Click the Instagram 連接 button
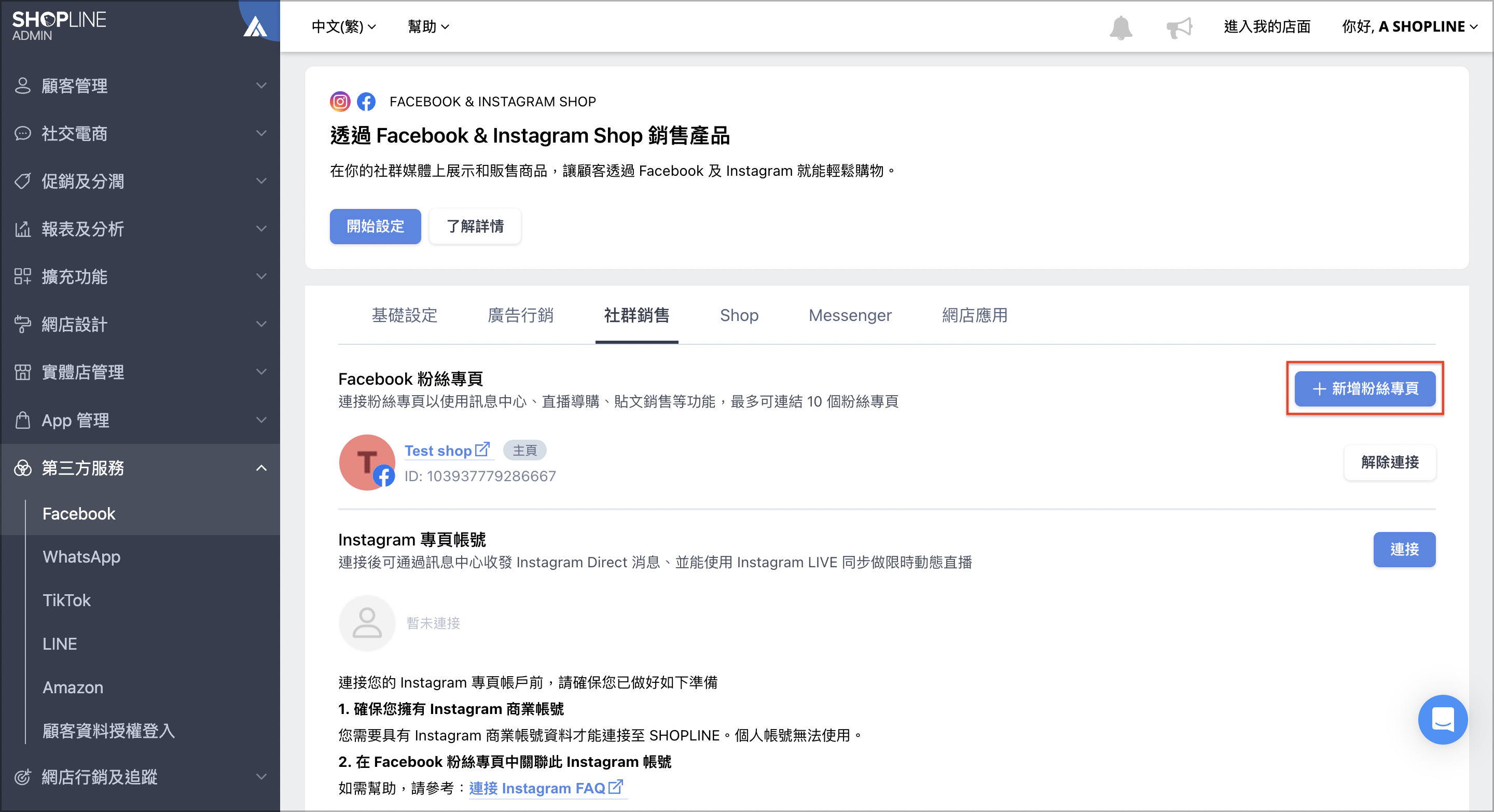Viewport: 1494px width, 812px height. (1404, 550)
